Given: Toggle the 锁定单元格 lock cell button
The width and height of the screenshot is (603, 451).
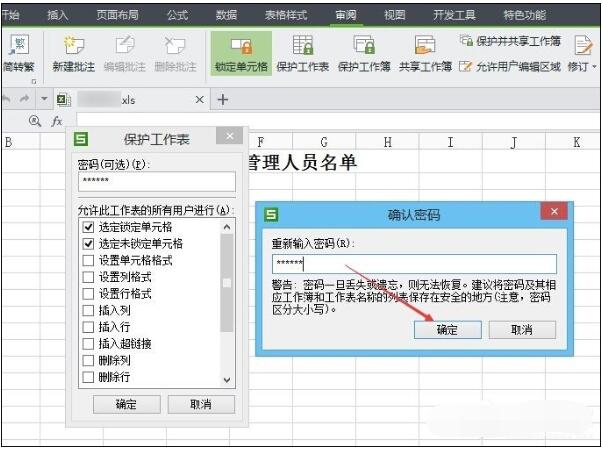Looking at the screenshot, I should 241,53.
